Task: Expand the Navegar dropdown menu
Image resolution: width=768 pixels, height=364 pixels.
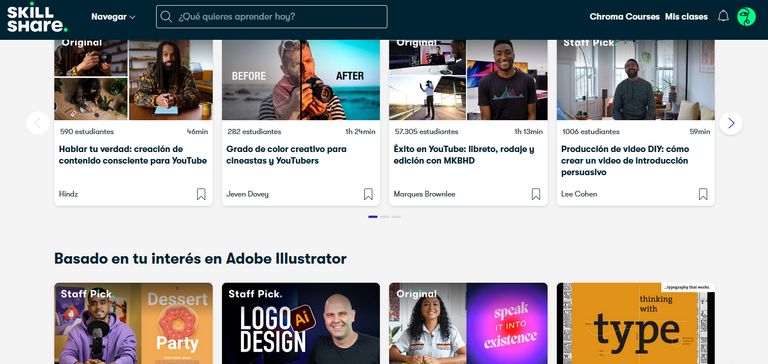Action: (x=113, y=17)
